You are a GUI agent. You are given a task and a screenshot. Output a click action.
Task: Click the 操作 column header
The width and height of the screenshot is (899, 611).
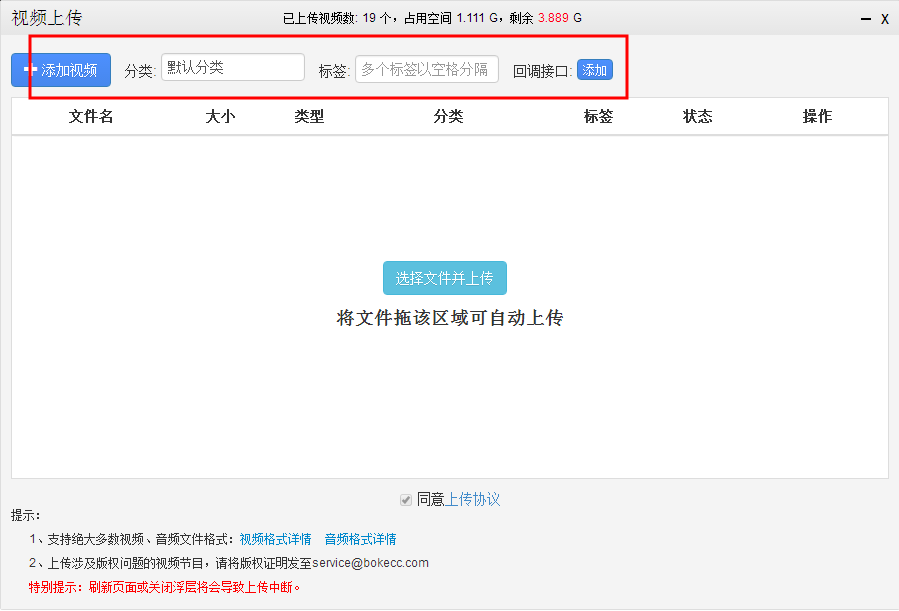817,116
